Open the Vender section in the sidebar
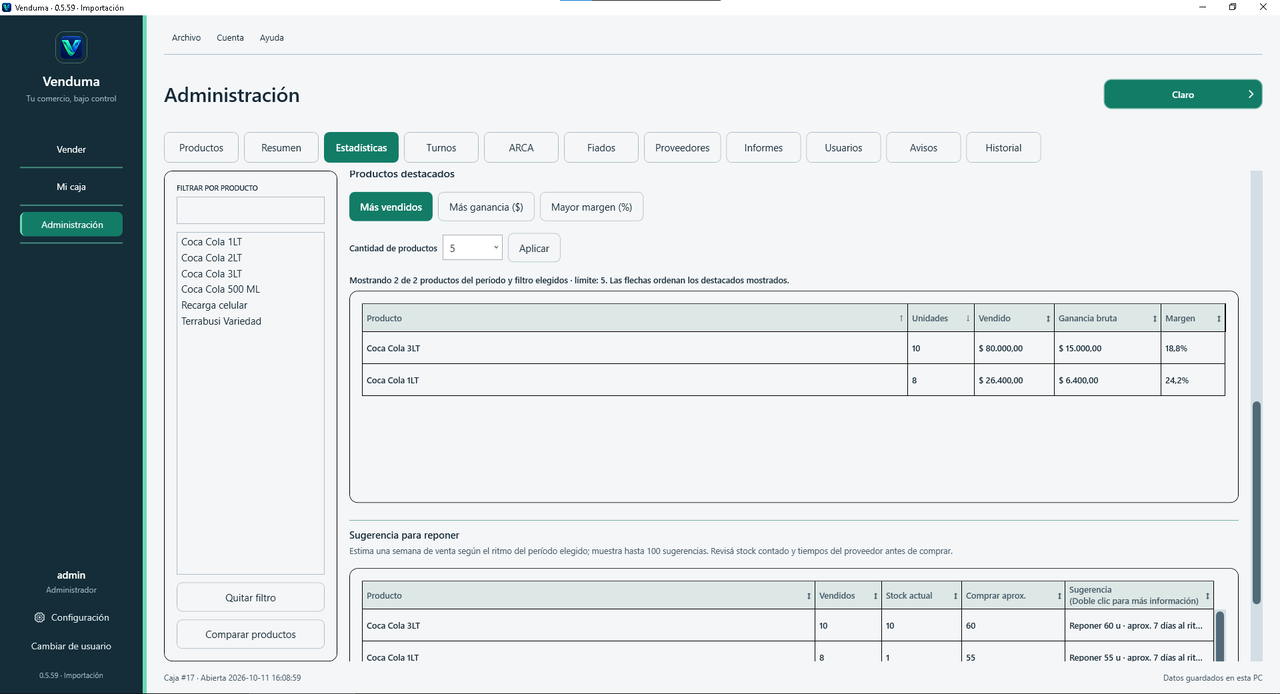Screen dimensions: 1280x694 (71, 150)
